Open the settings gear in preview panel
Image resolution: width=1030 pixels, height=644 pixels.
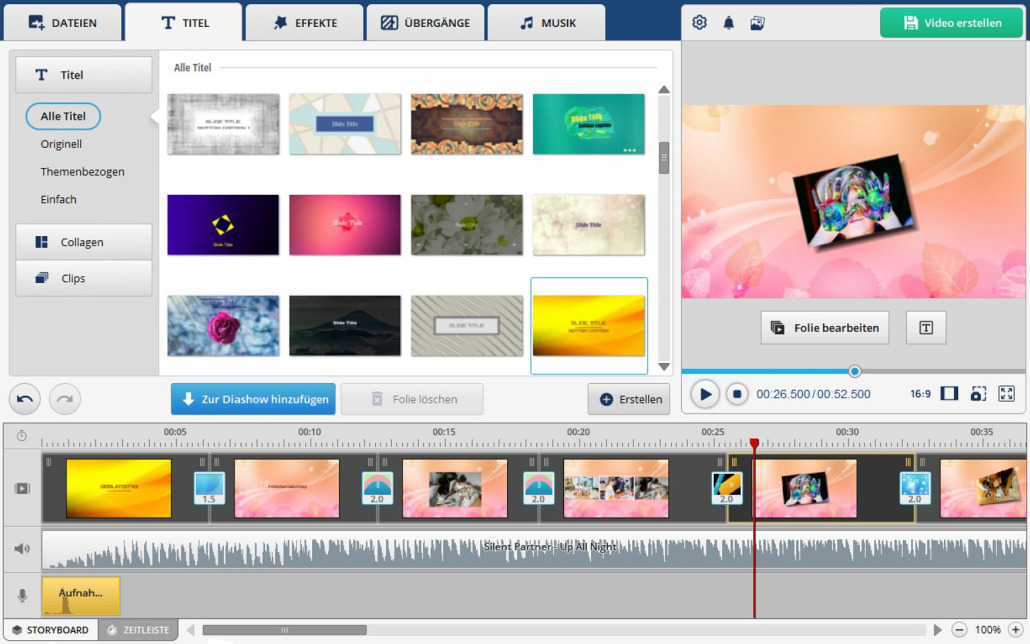[699, 23]
